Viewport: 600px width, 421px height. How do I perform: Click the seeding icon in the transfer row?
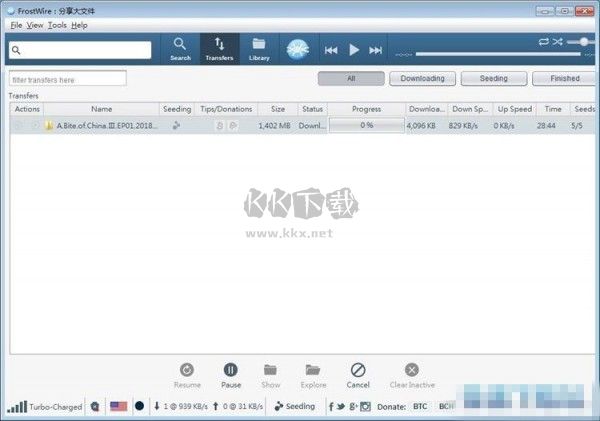pyautogui.click(x=176, y=125)
